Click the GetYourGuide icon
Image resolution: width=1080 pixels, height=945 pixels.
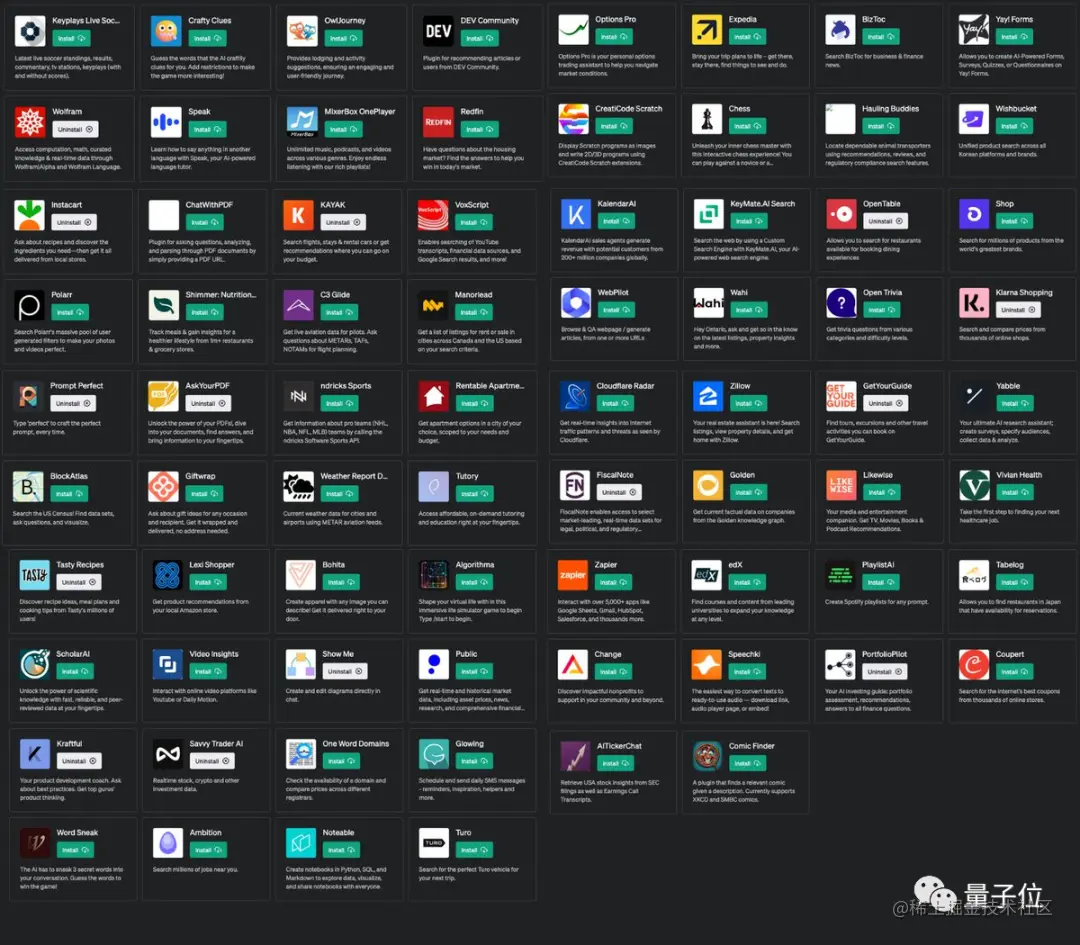(840, 396)
